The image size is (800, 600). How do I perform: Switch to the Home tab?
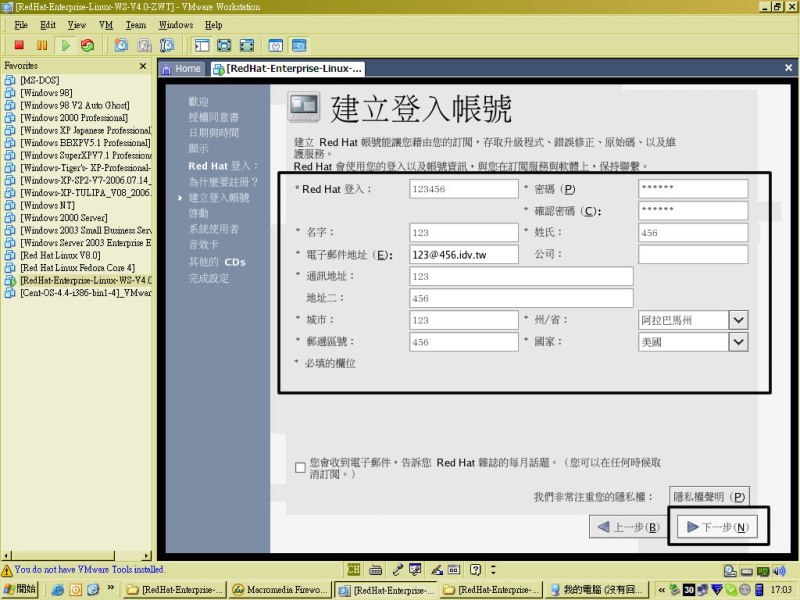click(x=182, y=69)
